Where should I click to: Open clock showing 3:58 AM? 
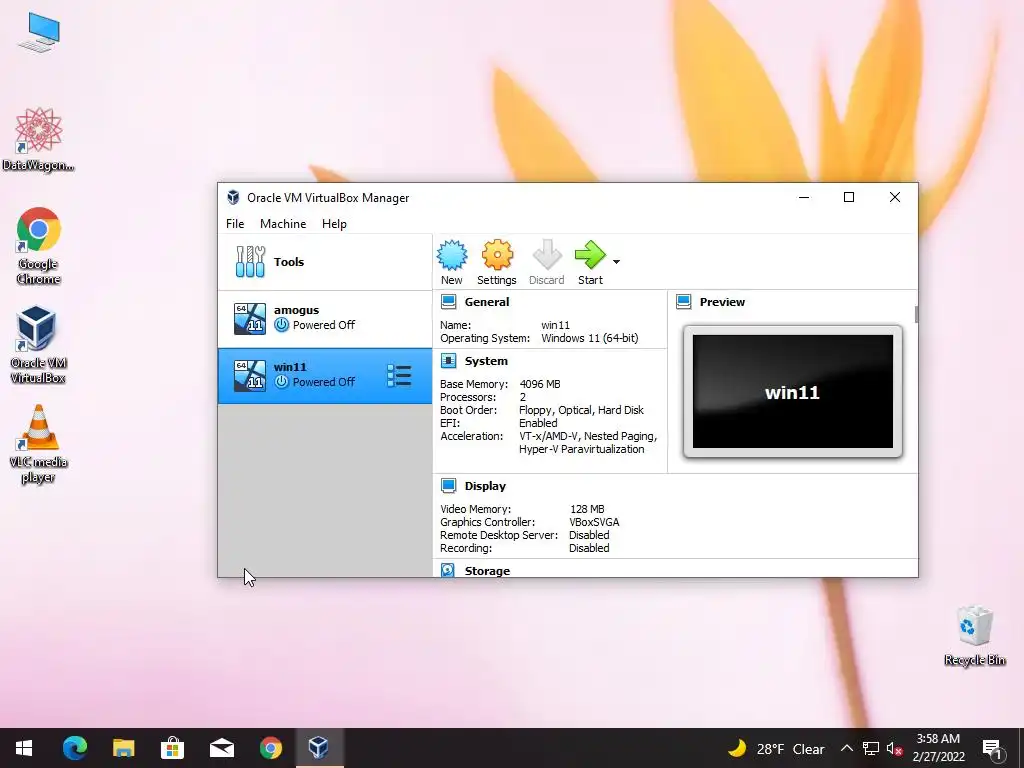(x=938, y=748)
